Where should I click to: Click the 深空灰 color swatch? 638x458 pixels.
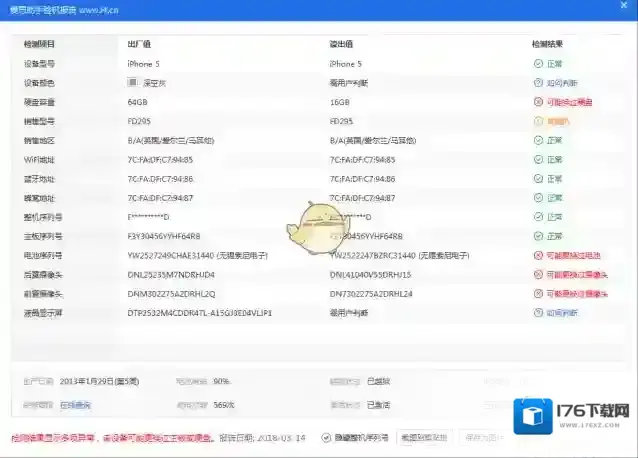coord(132,83)
